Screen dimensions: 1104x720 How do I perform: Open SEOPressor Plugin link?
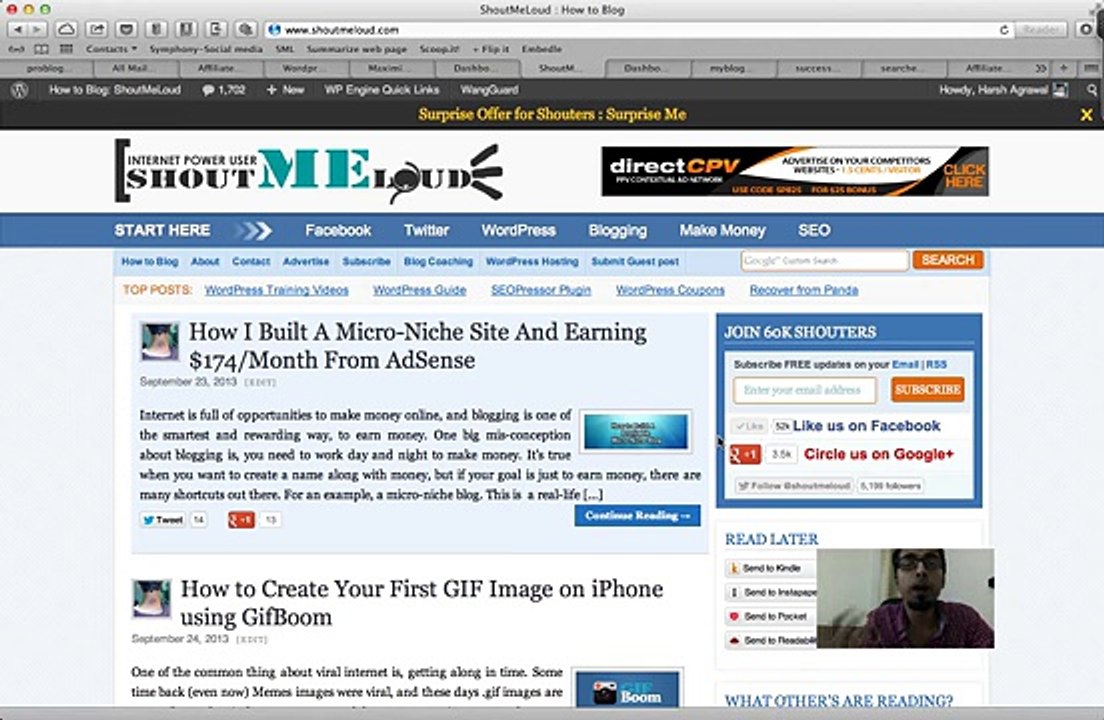[x=541, y=290]
